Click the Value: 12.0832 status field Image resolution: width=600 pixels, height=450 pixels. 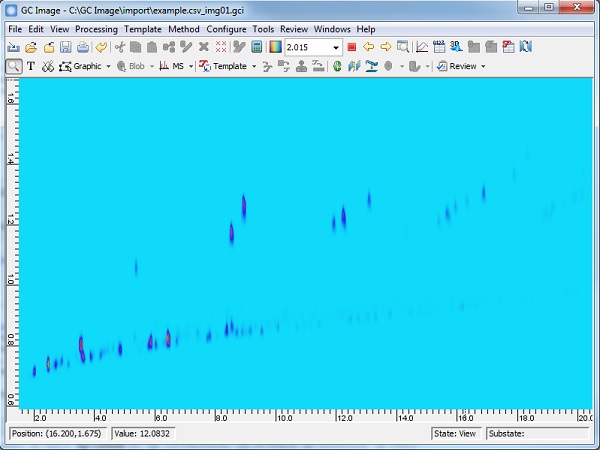(x=143, y=434)
